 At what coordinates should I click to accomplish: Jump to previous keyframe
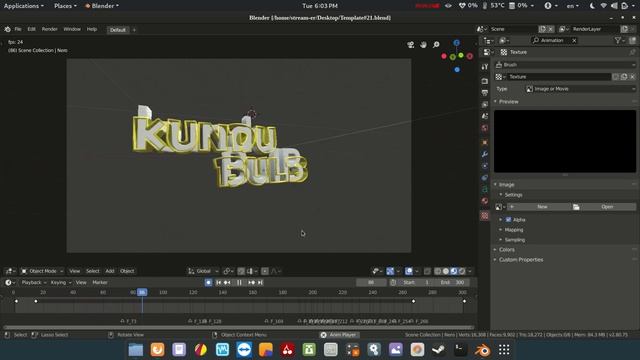click(227, 282)
